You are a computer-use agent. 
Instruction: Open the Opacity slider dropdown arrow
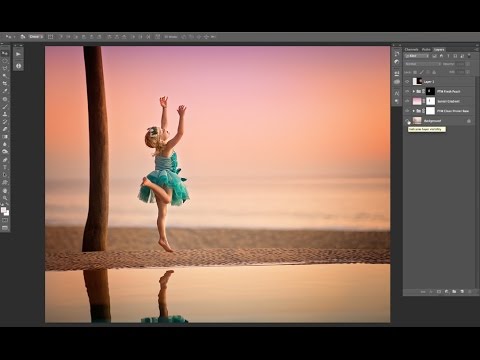(x=468, y=64)
